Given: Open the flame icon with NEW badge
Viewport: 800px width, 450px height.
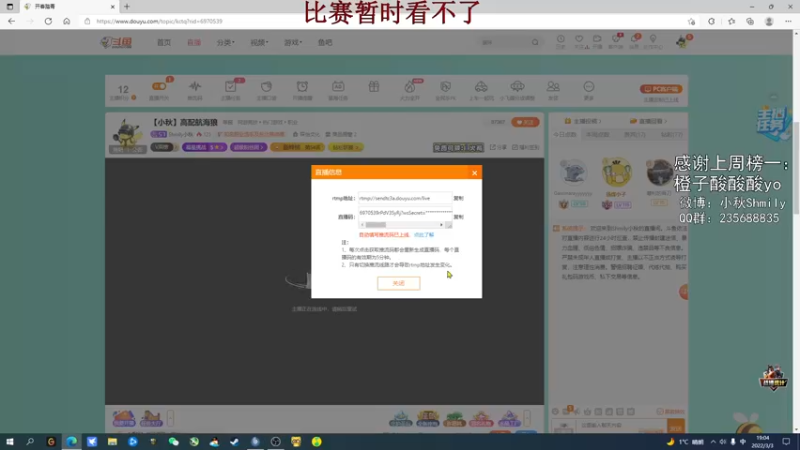Looking at the screenshot, I should pyautogui.click(x=410, y=87).
